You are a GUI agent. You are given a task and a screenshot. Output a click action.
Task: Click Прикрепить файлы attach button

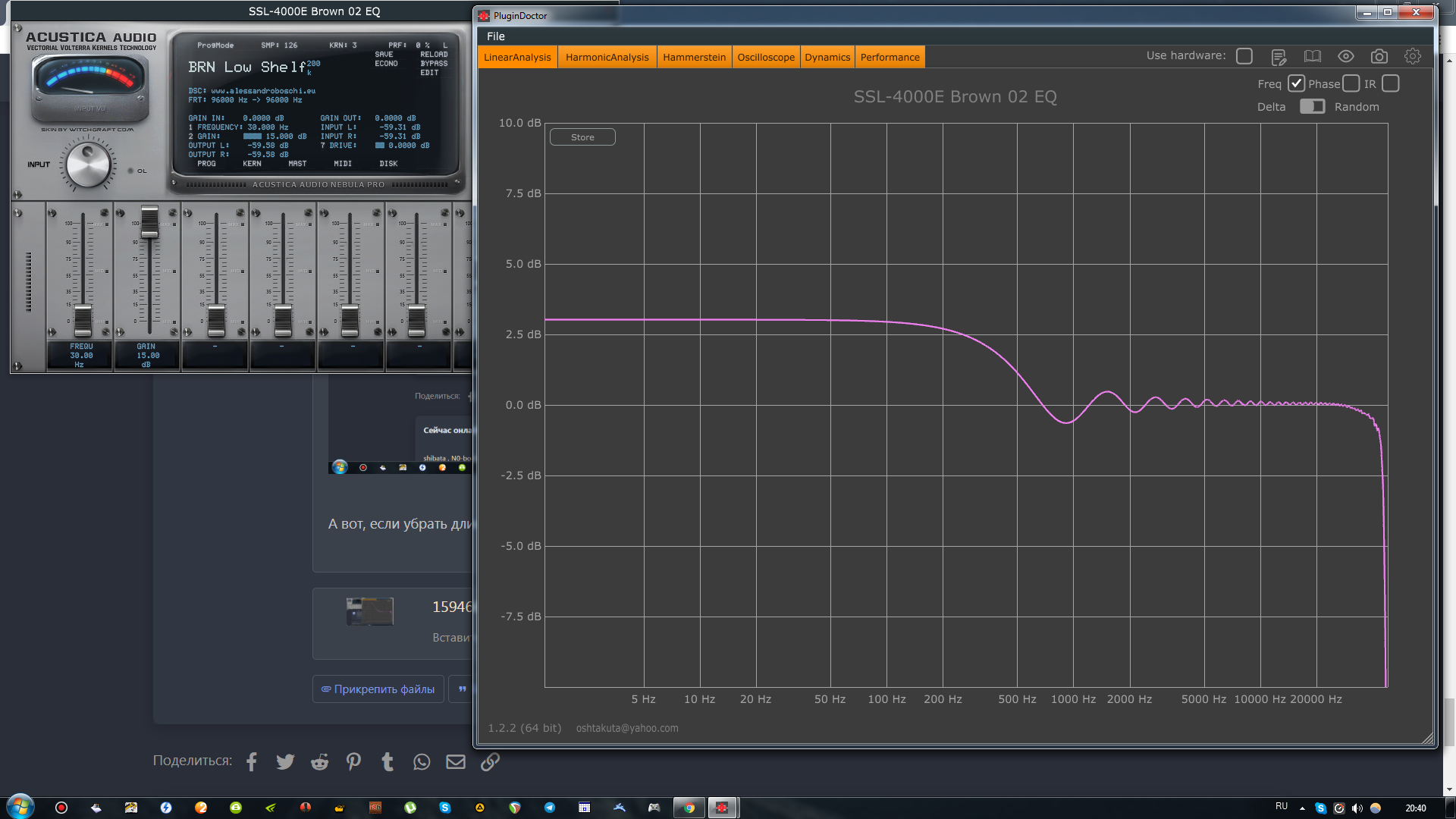point(378,689)
